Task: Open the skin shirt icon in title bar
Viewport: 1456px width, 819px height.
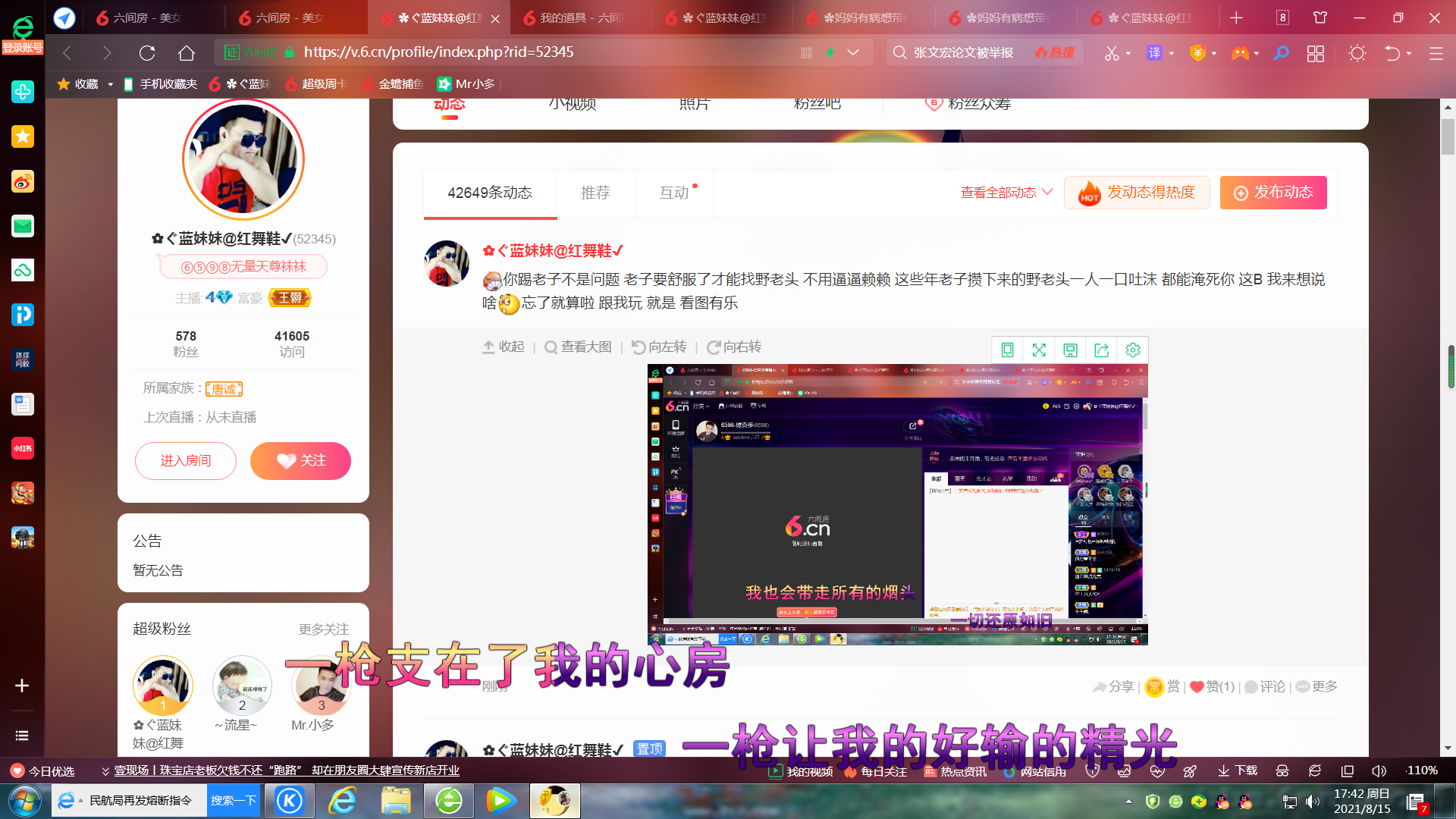Action: coord(1320,17)
